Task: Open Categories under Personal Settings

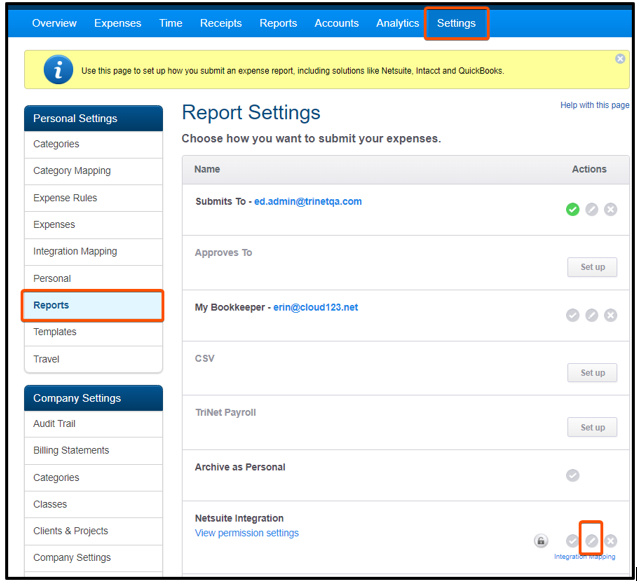Action: (x=93, y=144)
